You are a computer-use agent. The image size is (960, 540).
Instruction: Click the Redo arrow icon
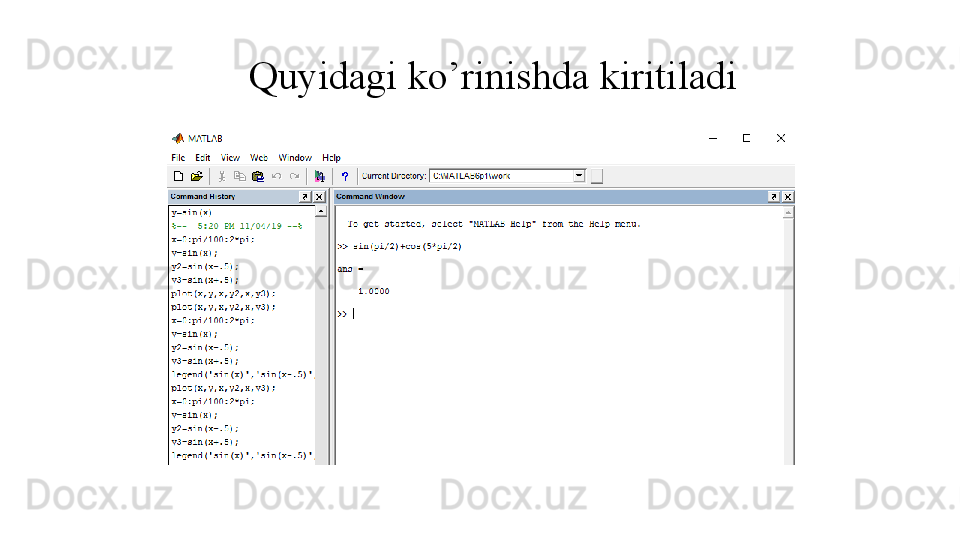294,176
